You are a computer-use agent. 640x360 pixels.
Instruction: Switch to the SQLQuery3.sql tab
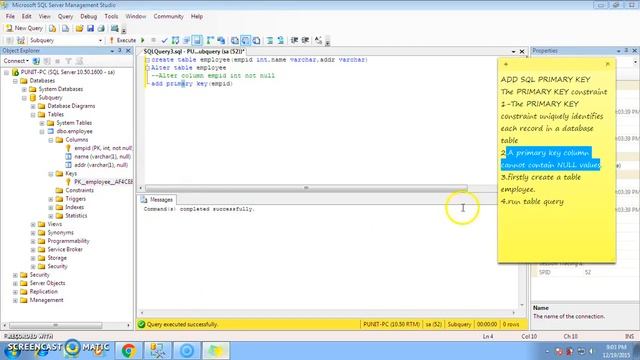(x=194, y=51)
